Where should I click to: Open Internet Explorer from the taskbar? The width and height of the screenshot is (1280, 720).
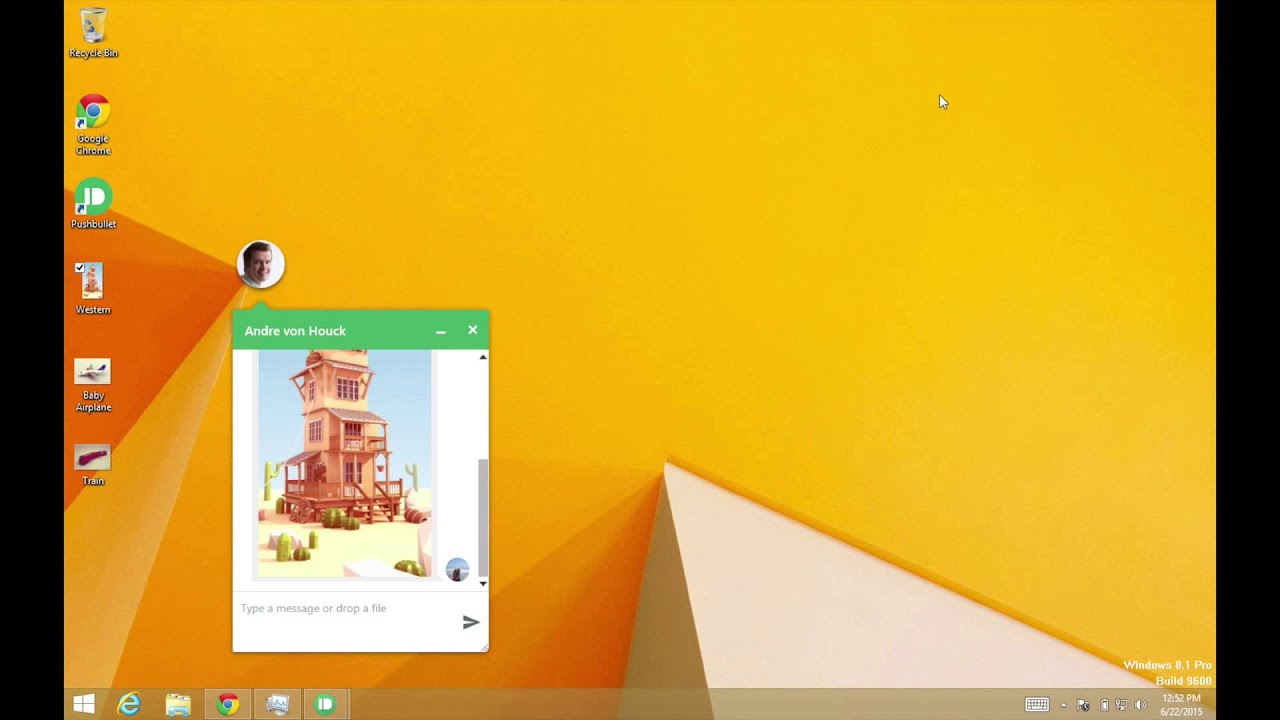tap(129, 704)
